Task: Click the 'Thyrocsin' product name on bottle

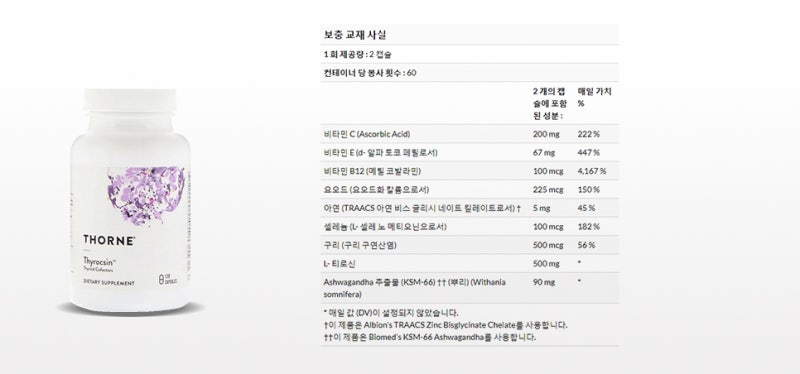Action: coord(99,261)
